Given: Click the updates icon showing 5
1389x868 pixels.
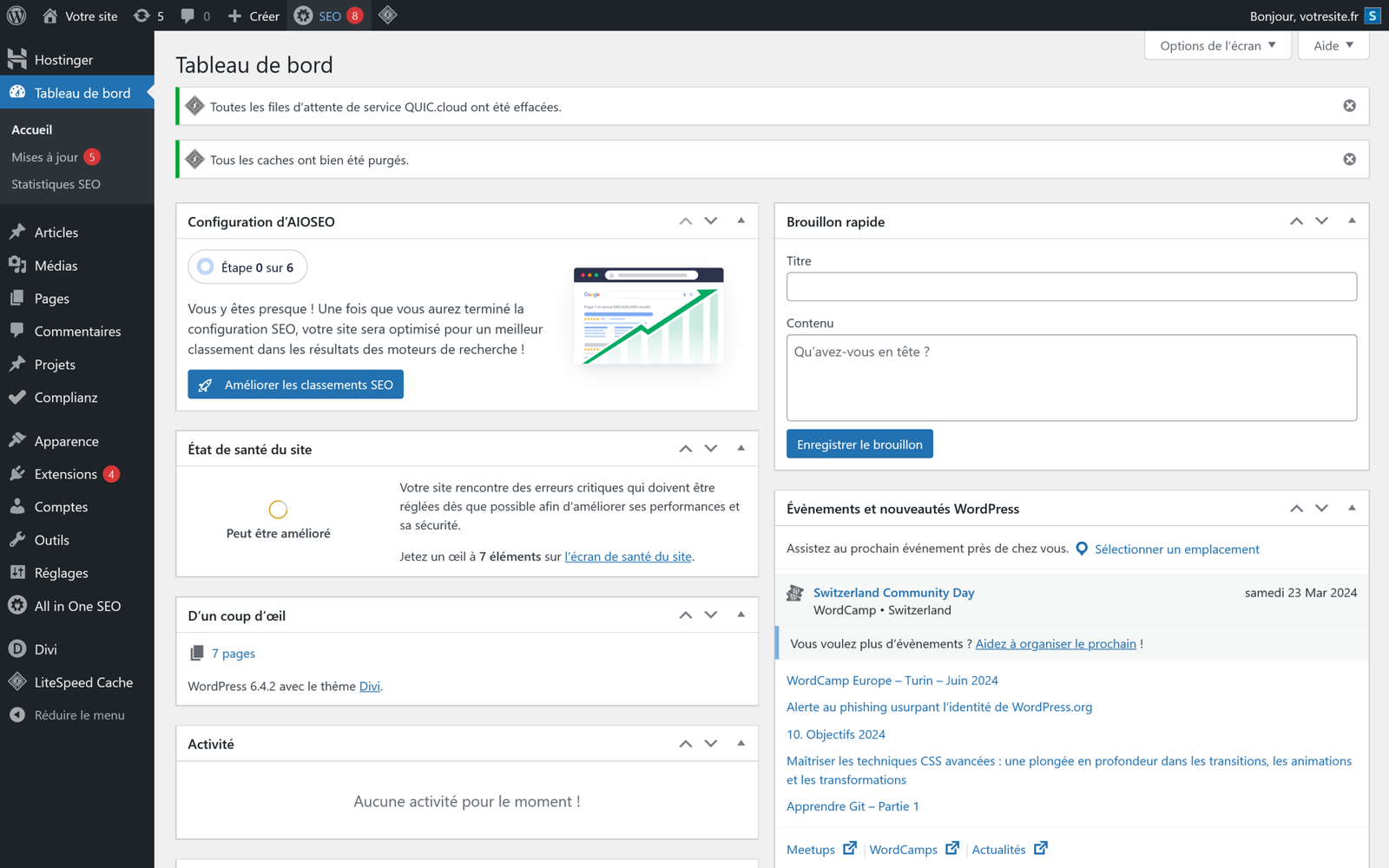Looking at the screenshot, I should tap(148, 16).
